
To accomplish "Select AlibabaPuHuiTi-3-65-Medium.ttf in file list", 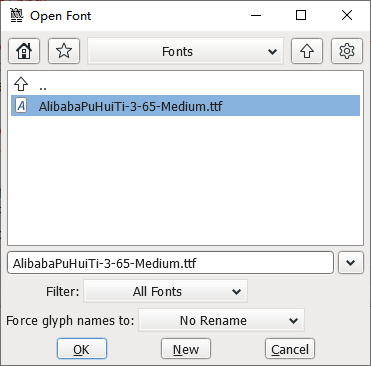I will (x=185, y=106).
